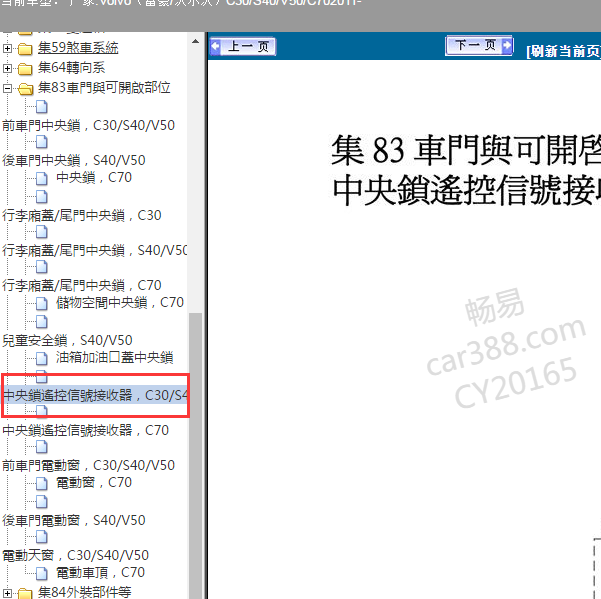Open 中央鎖遙控信號接收器，C70 page
Viewport: 601px width, 599px height.
click(x=85, y=430)
